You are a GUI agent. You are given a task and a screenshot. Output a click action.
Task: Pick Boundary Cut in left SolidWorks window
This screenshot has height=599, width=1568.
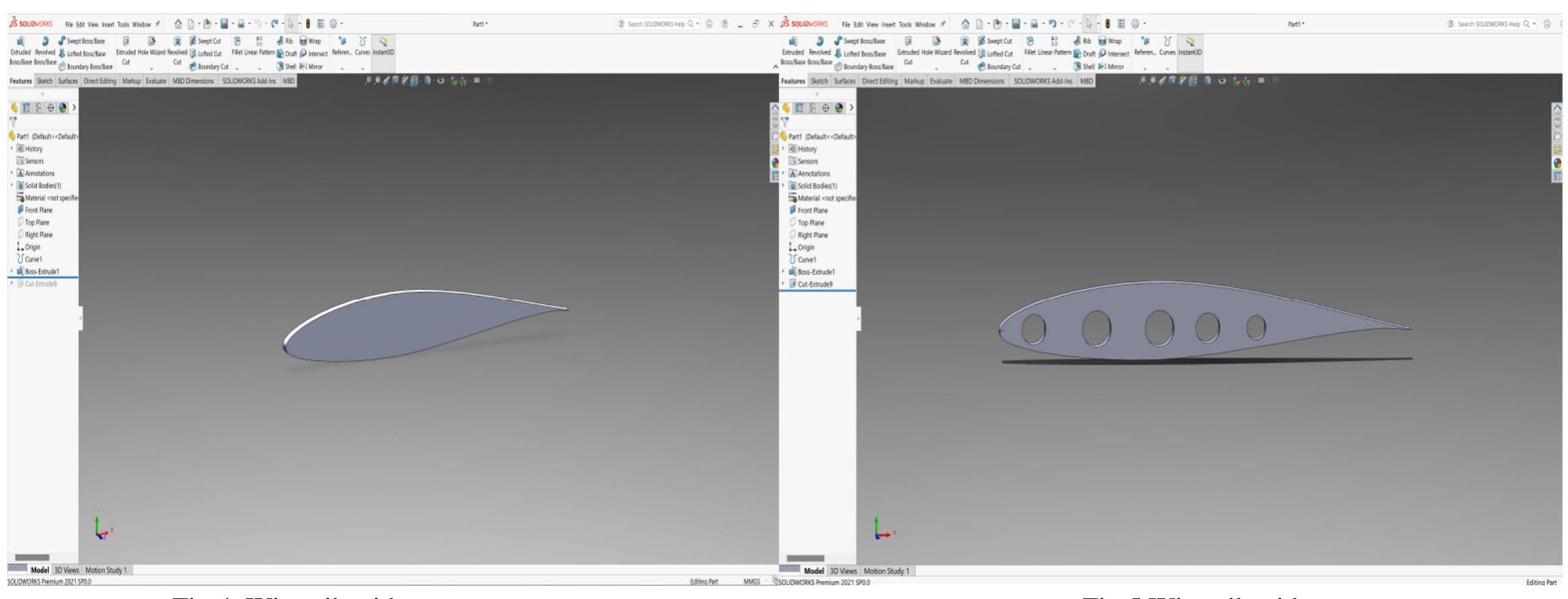coord(209,67)
